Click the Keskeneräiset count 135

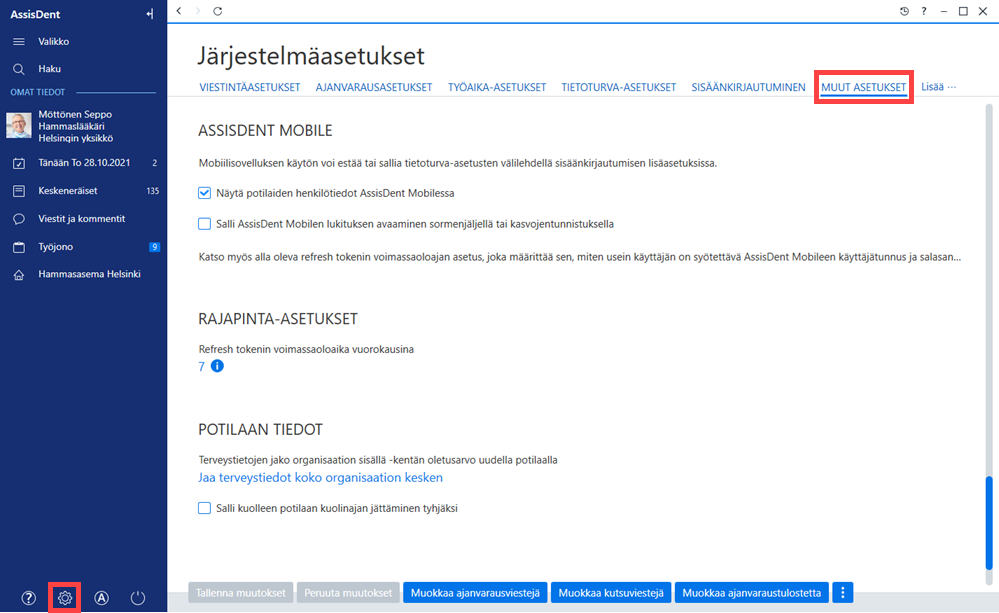click(x=153, y=191)
